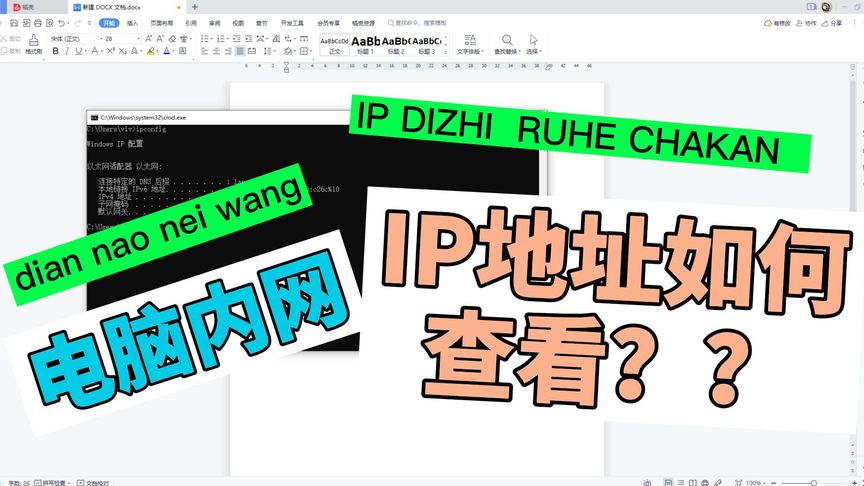Open a new document tab with plus
The image size is (864, 486).
(x=195, y=7)
